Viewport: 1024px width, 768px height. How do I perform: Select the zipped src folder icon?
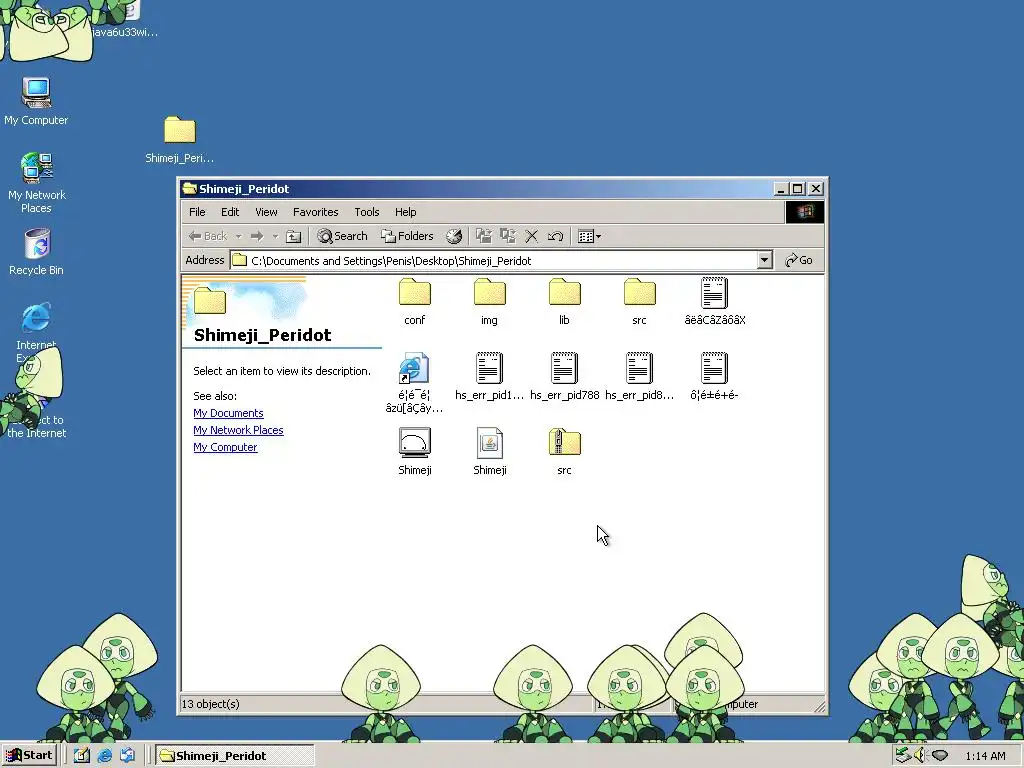pyautogui.click(x=565, y=443)
